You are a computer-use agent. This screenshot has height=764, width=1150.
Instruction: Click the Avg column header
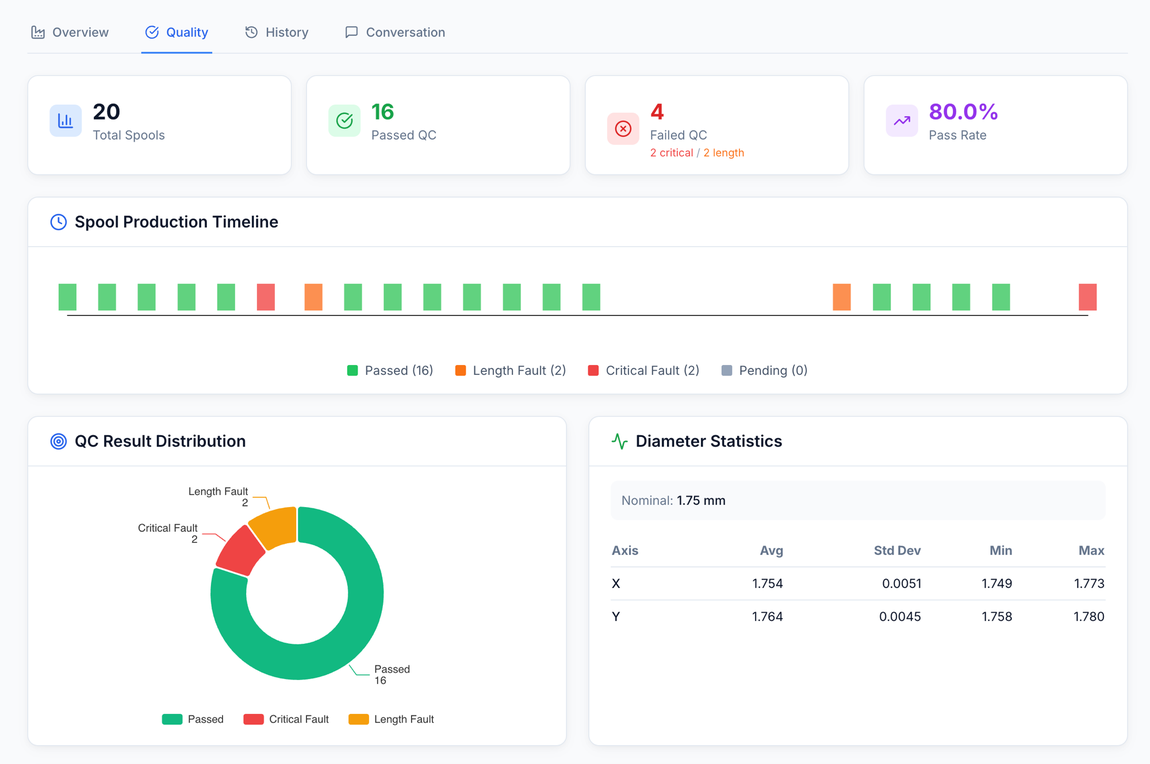pyautogui.click(x=772, y=551)
